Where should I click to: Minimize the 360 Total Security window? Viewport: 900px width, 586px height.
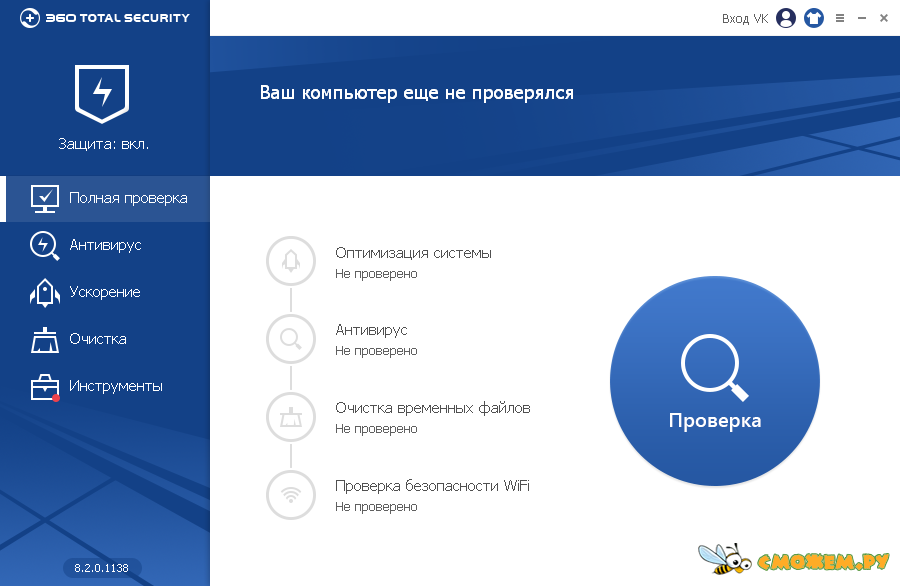pos(862,18)
